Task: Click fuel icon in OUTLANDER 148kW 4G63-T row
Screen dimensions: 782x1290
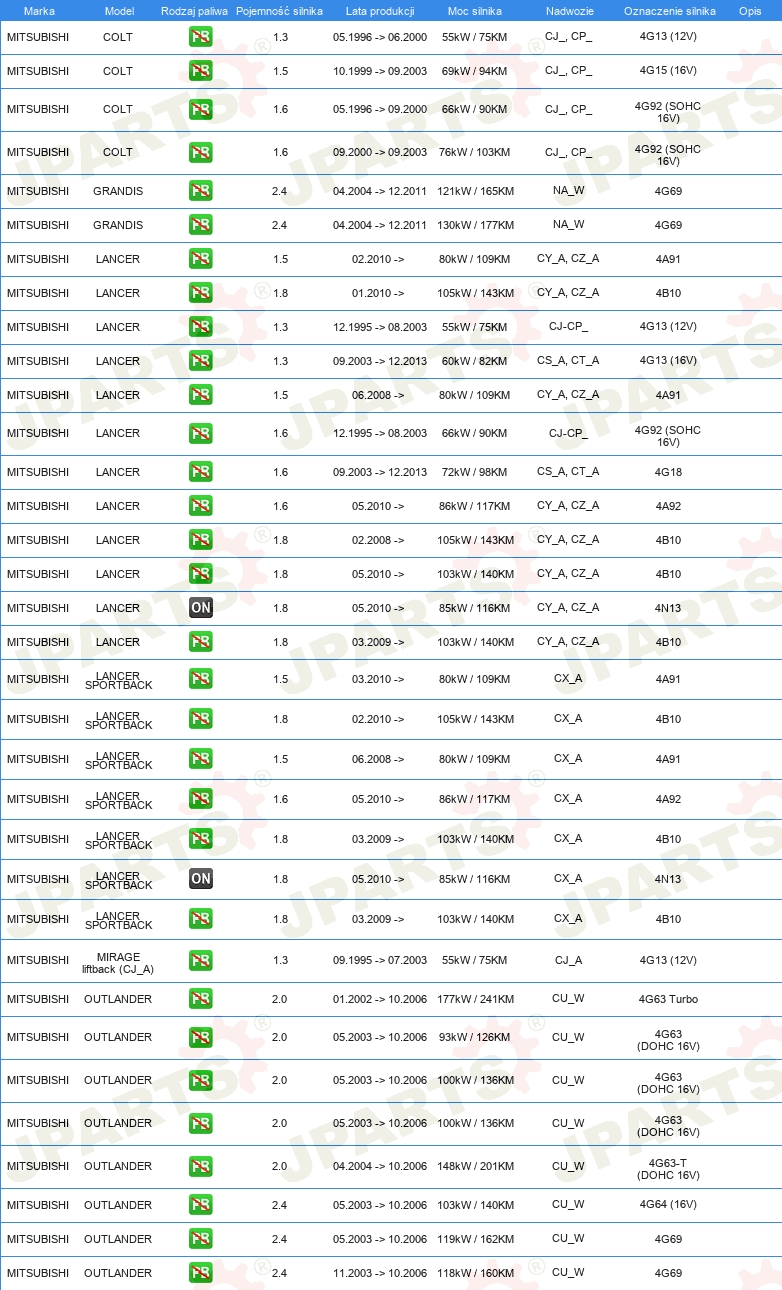Action: [201, 1166]
